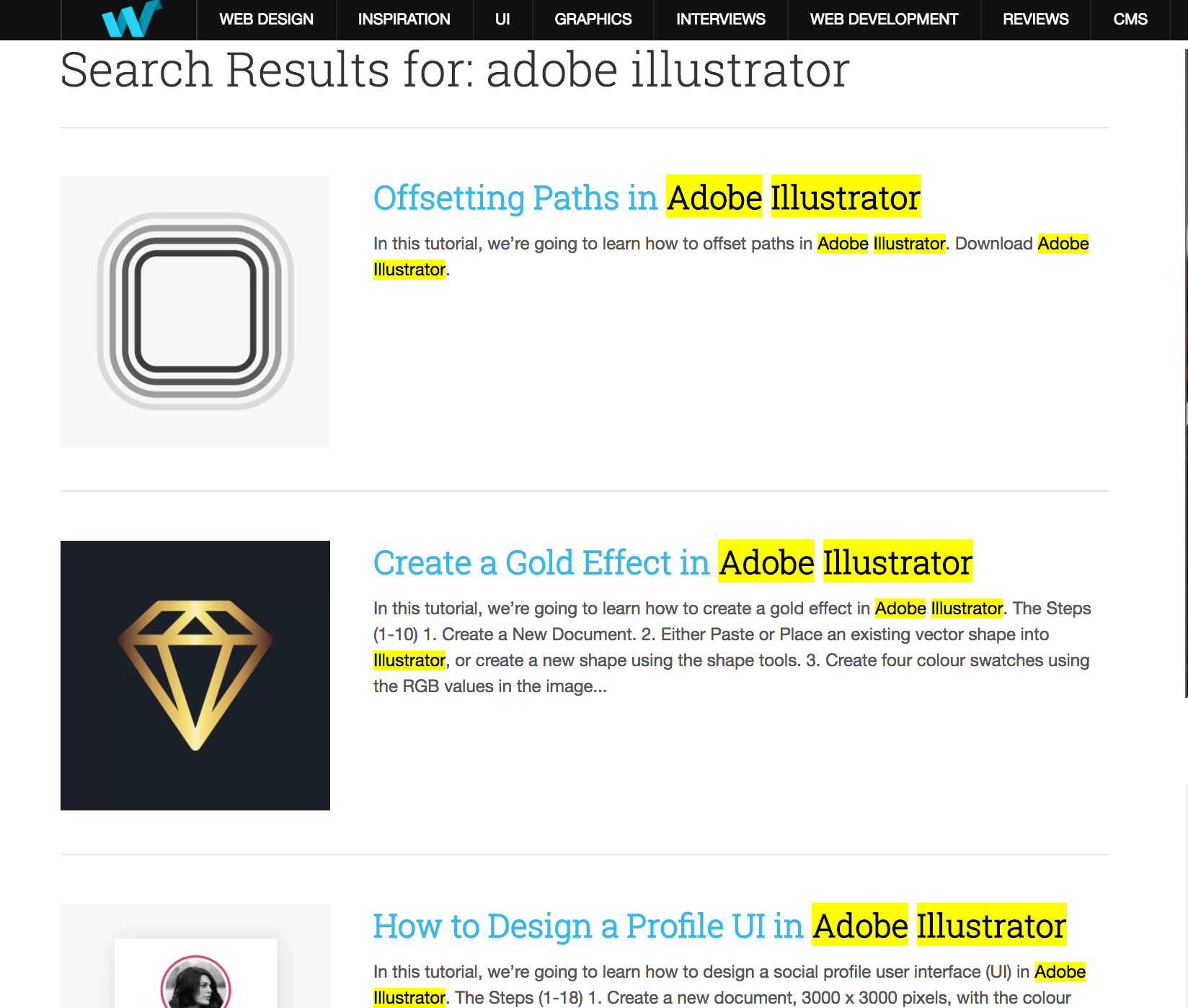The height and width of the screenshot is (1008, 1188).
Task: Open the INTERVIEWS section
Action: [x=720, y=19]
